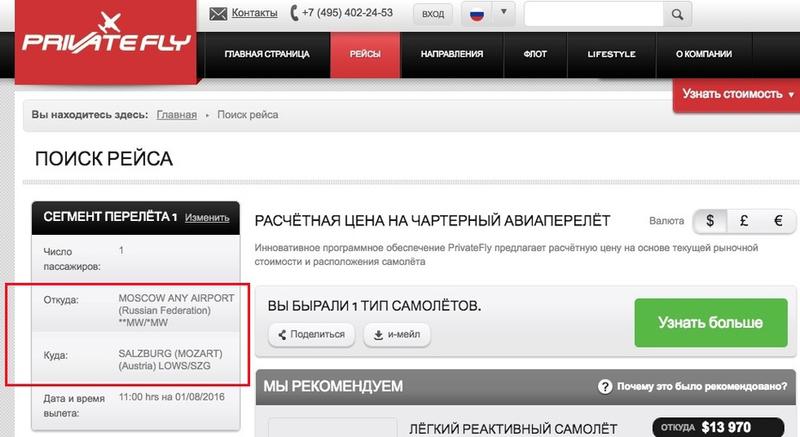
Task: Click the Изменить link
Action: (x=207, y=217)
